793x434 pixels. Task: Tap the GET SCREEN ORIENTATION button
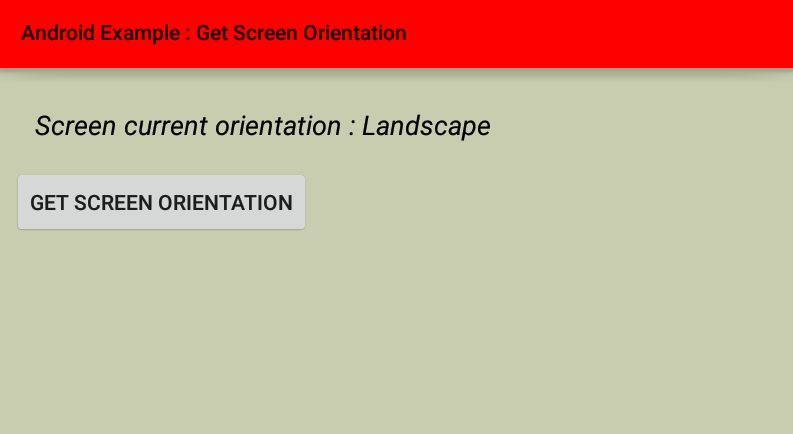pyautogui.click(x=161, y=202)
